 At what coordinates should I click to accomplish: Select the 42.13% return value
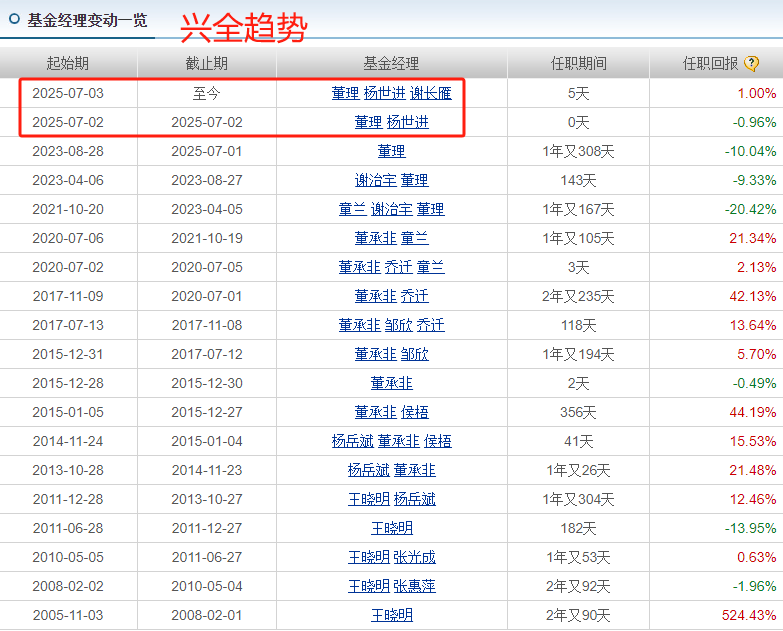(753, 296)
